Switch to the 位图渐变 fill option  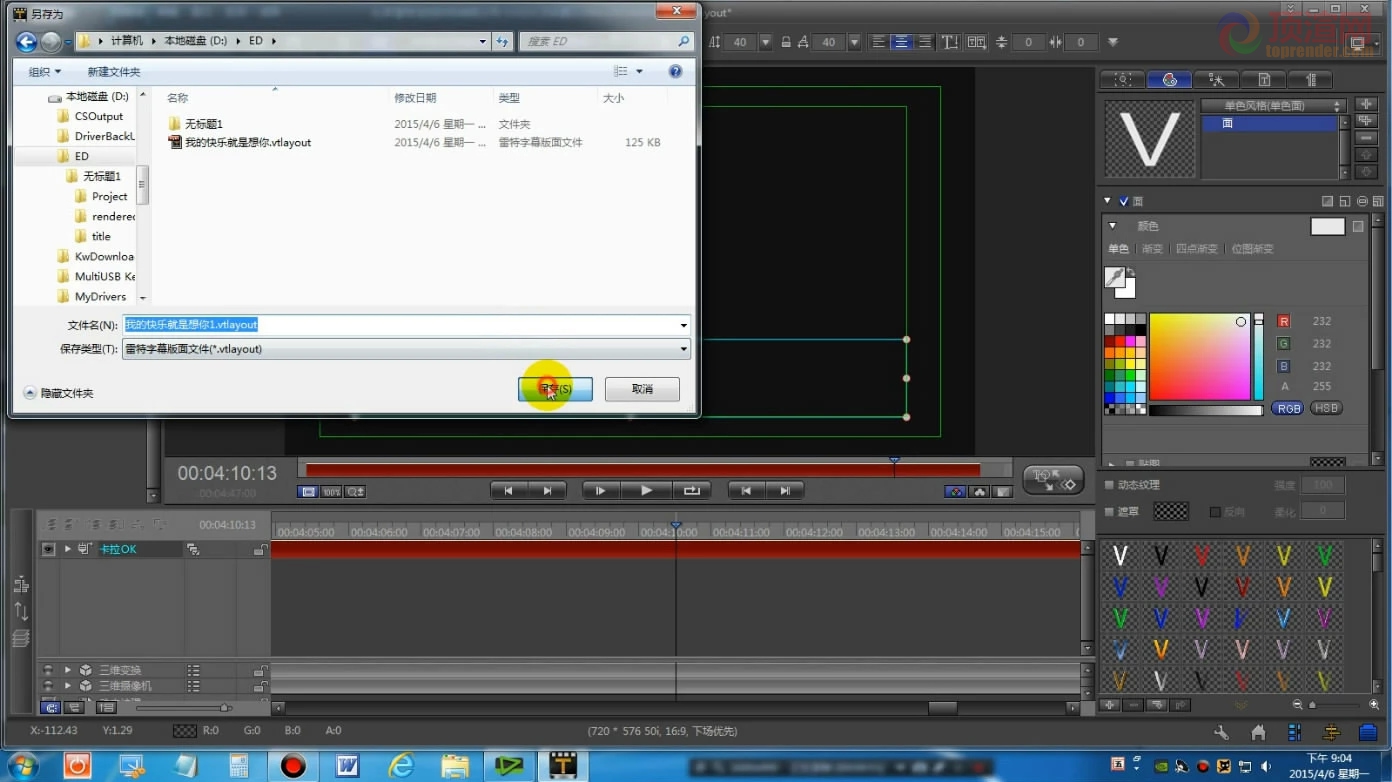1252,249
